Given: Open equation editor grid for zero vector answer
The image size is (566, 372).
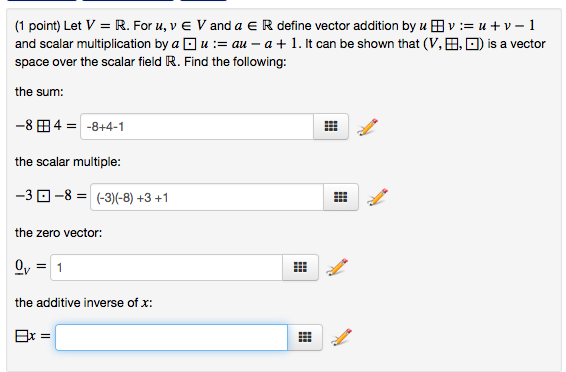Looking at the screenshot, I should pyautogui.click(x=300, y=267).
